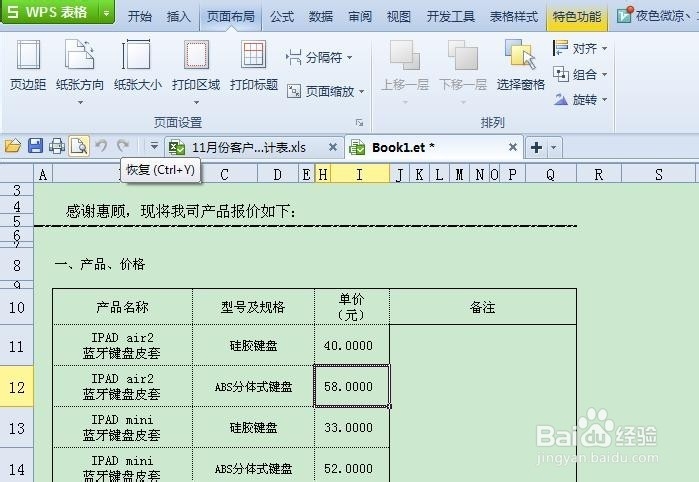This screenshot has height=482, width=699.
Task: Open the 页面缩放 page scaling menu
Action: coord(325,91)
